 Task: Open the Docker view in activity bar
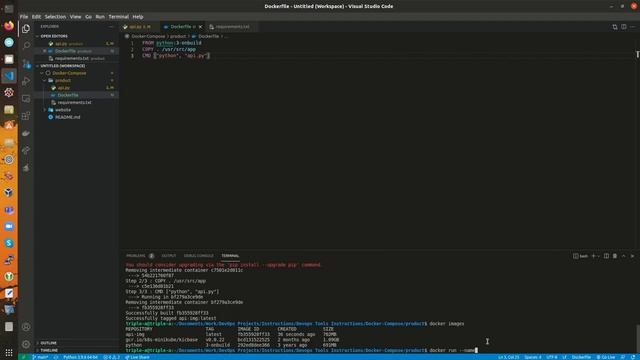pos(26,133)
